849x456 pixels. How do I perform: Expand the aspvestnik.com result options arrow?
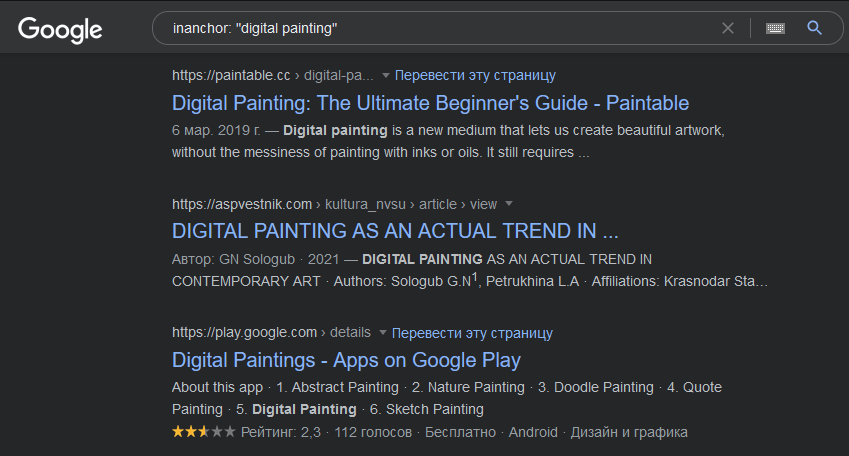(x=509, y=204)
